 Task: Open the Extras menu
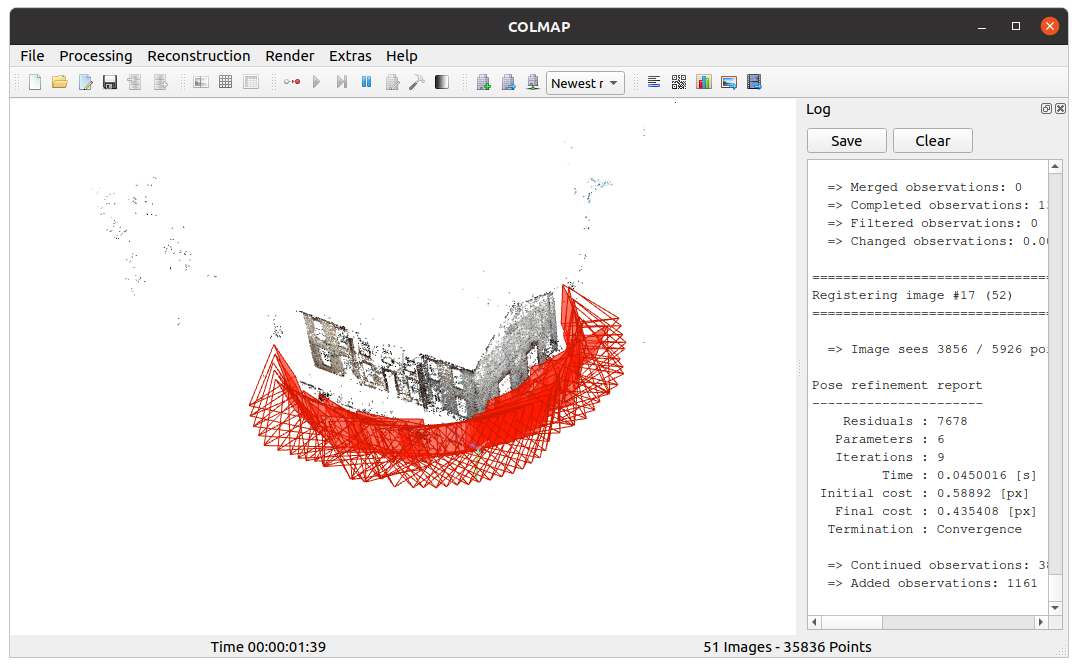(350, 56)
